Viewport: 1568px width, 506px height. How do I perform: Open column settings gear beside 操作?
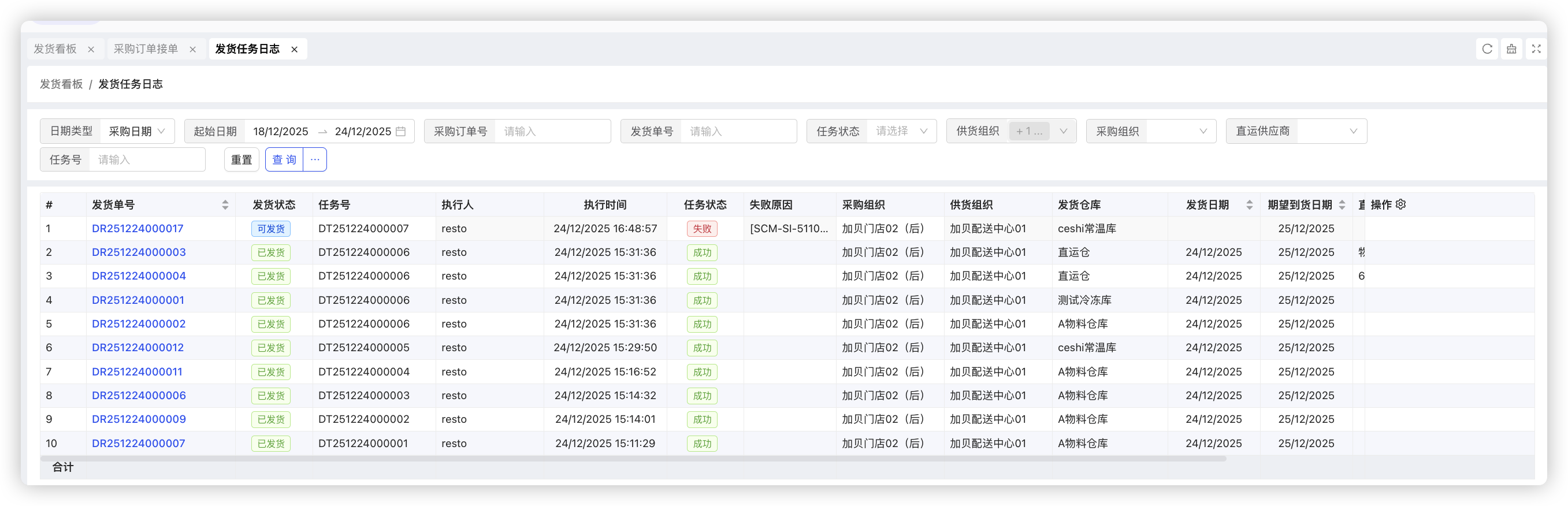1400,204
